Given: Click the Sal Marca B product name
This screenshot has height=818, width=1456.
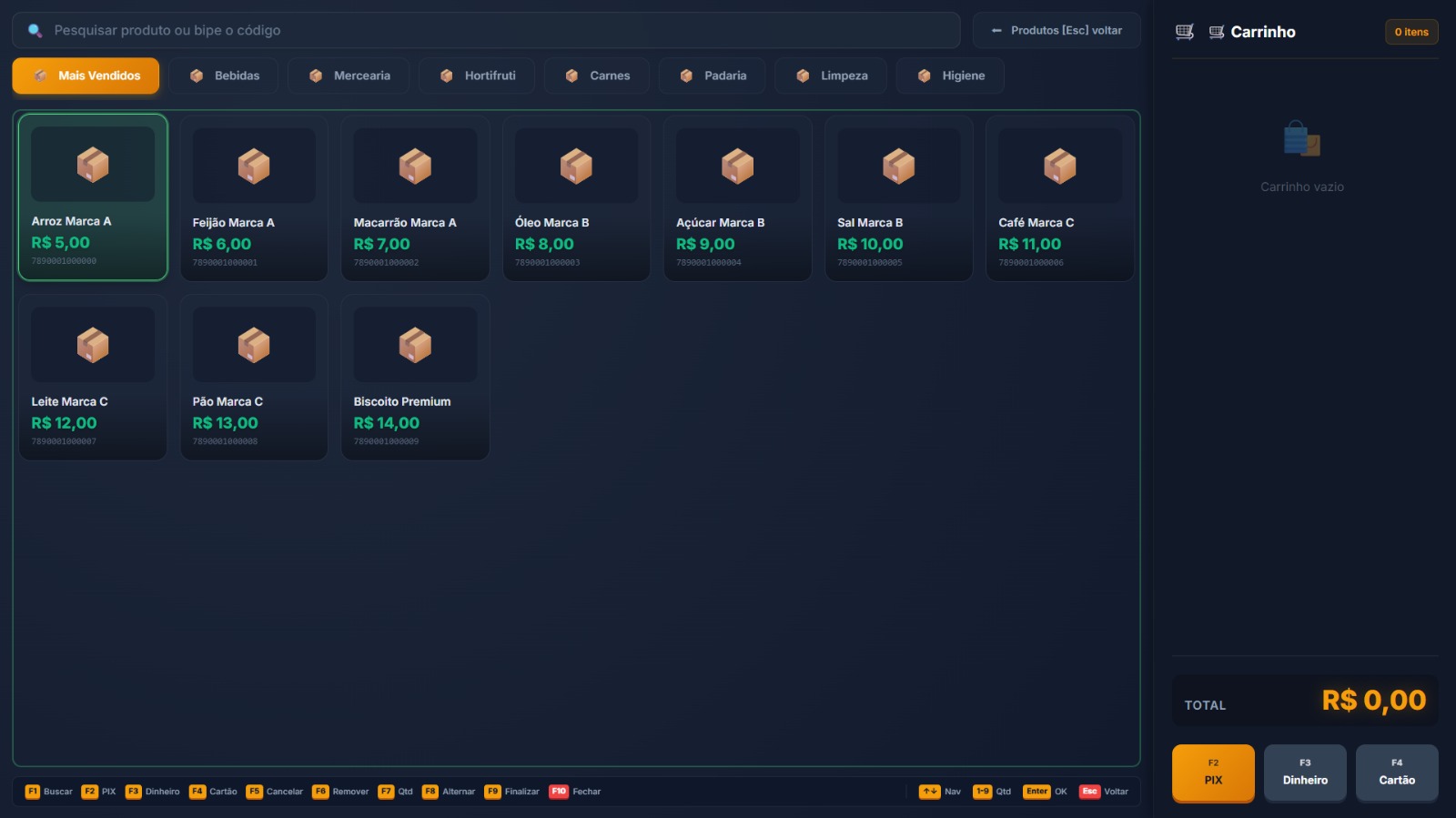Looking at the screenshot, I should pyautogui.click(x=870, y=222).
